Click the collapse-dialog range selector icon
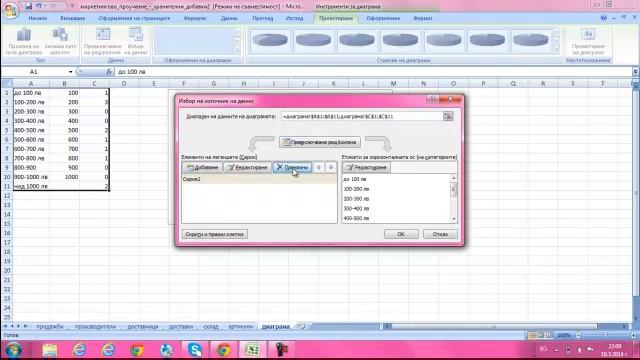 [x=448, y=116]
